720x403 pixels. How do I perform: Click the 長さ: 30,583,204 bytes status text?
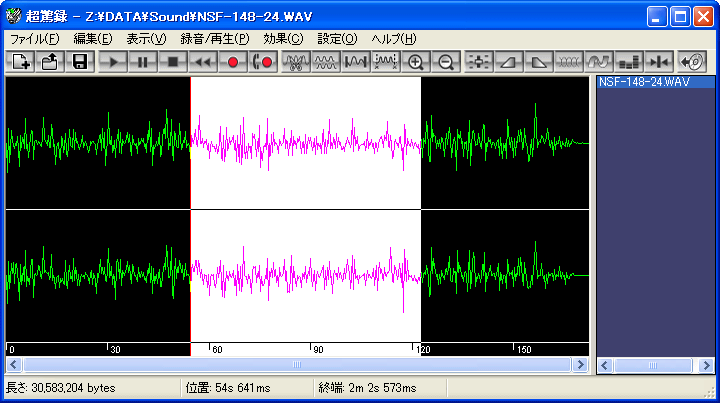61,388
